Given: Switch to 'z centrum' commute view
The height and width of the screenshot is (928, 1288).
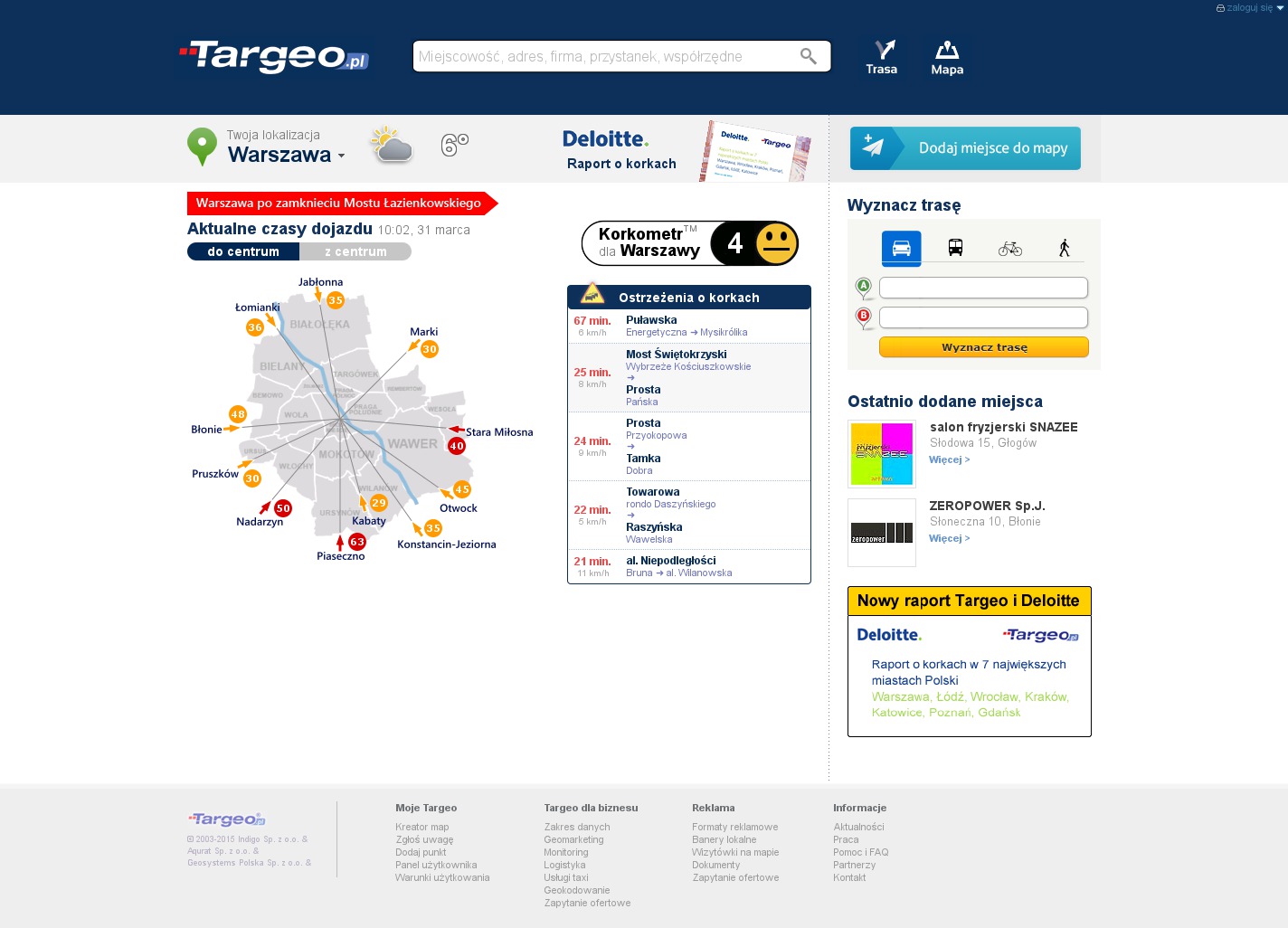Looking at the screenshot, I should [355, 251].
